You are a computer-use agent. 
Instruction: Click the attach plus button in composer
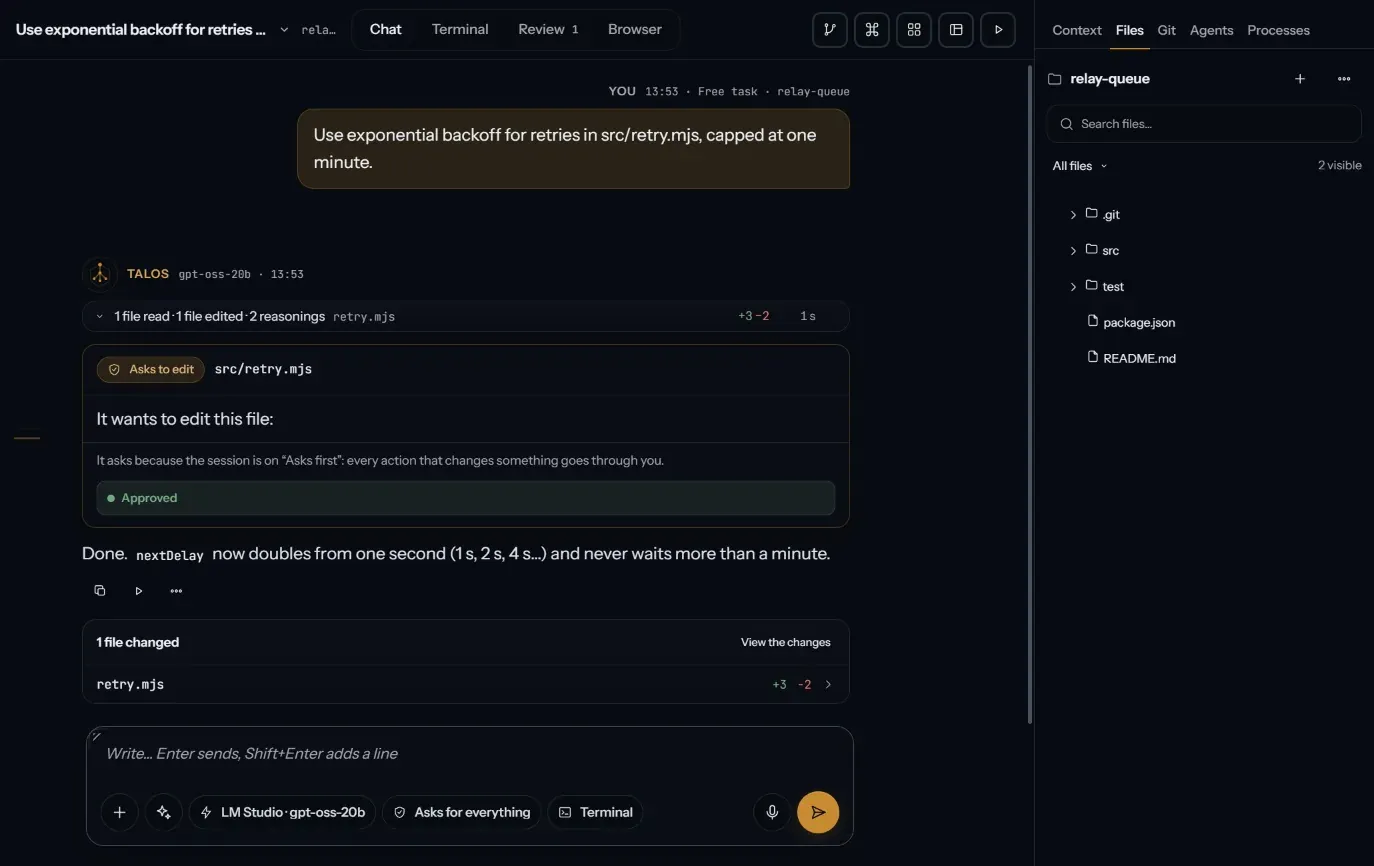(x=119, y=812)
